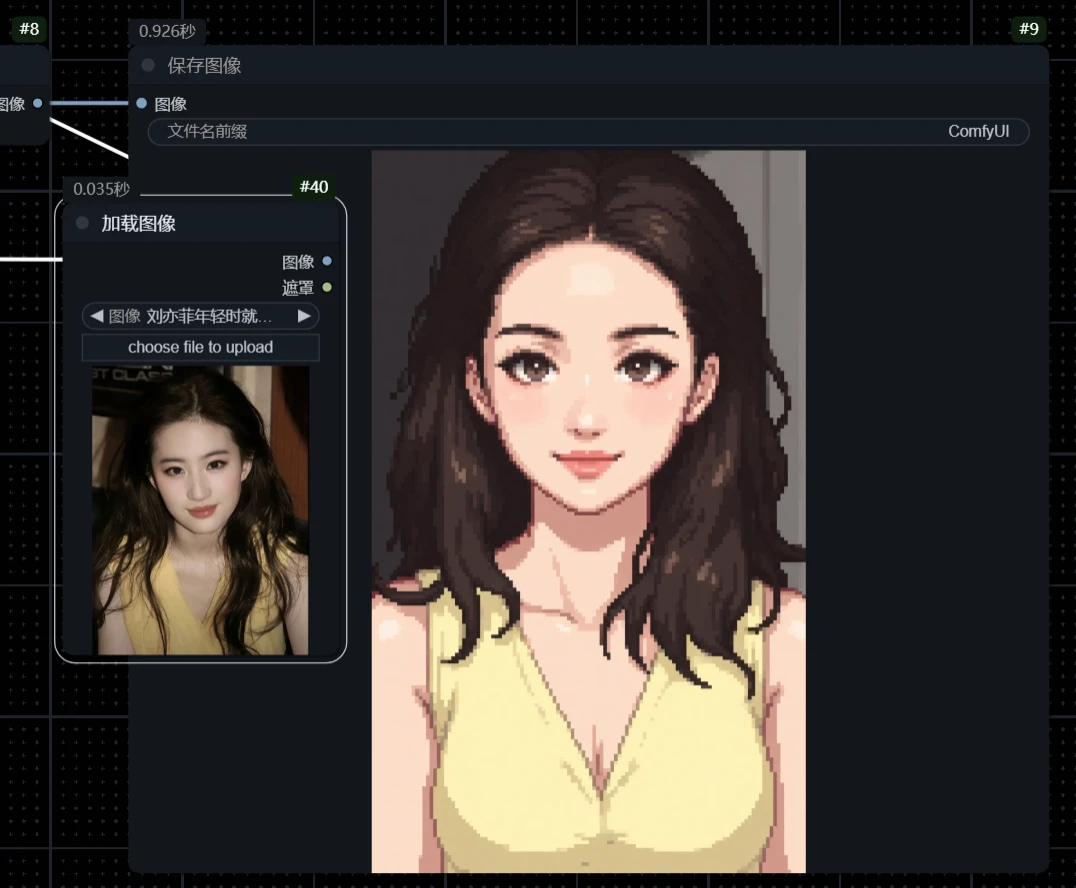Click the #40 collapse badge on 加载图像

315,187
